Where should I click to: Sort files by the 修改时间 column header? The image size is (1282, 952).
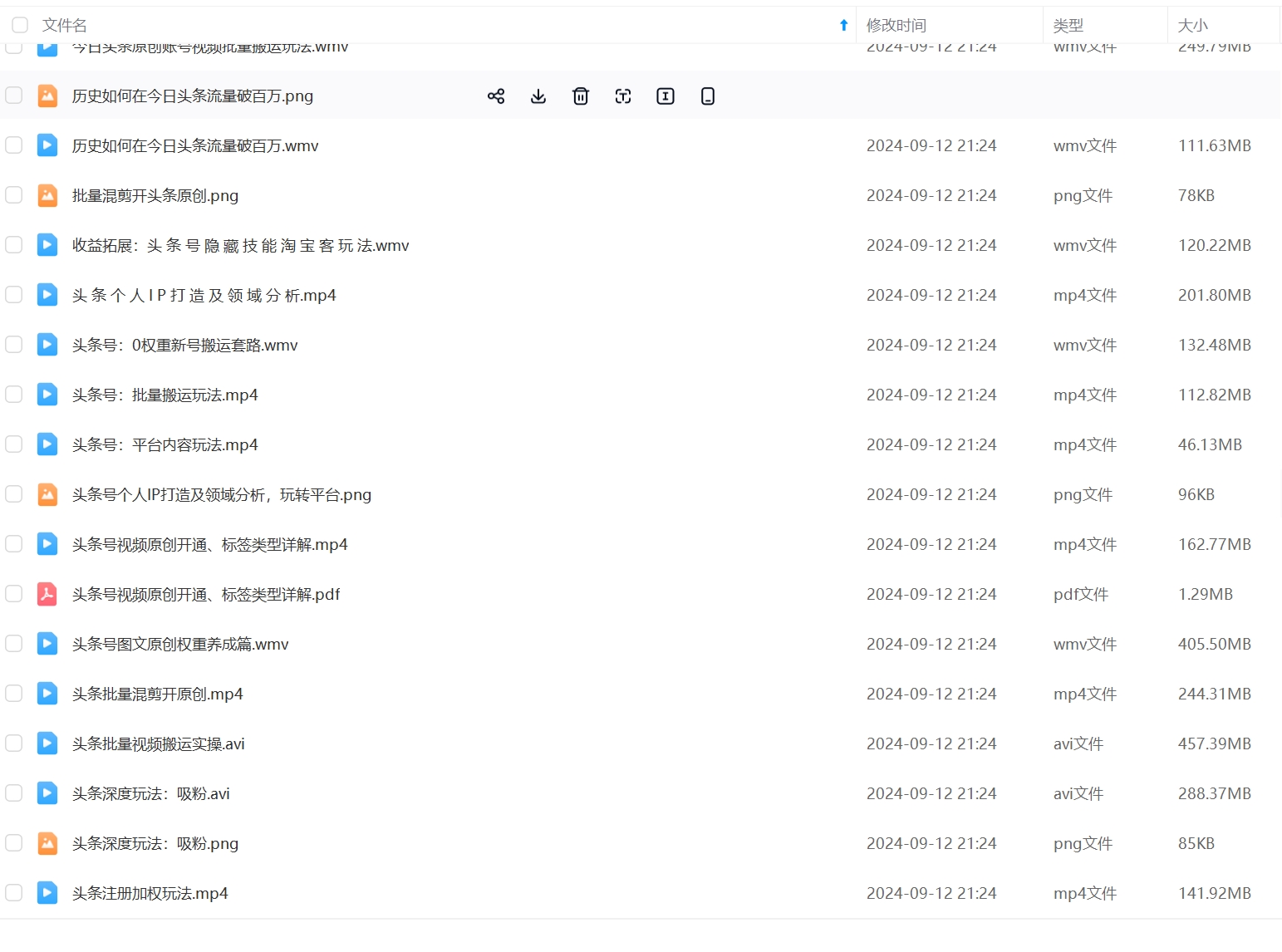[896, 25]
